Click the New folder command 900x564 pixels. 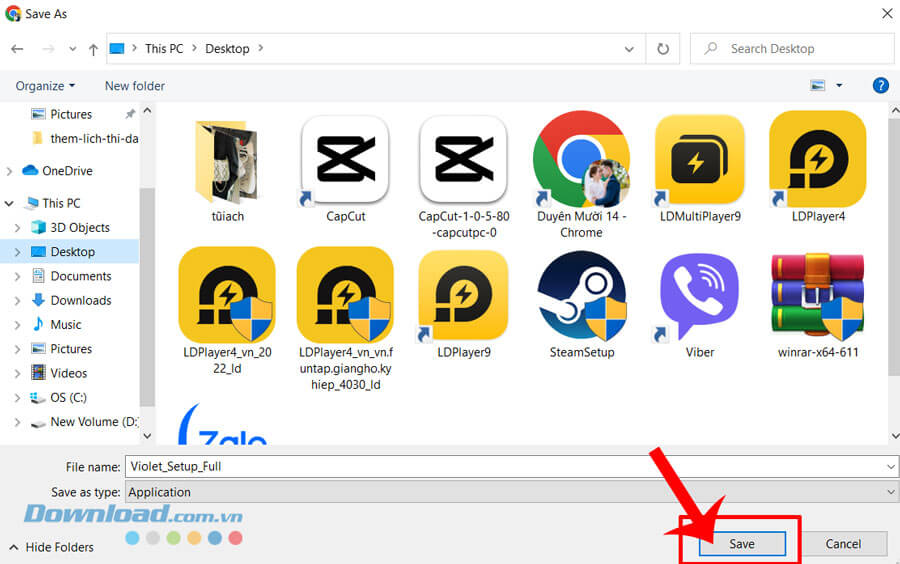pyautogui.click(x=135, y=86)
